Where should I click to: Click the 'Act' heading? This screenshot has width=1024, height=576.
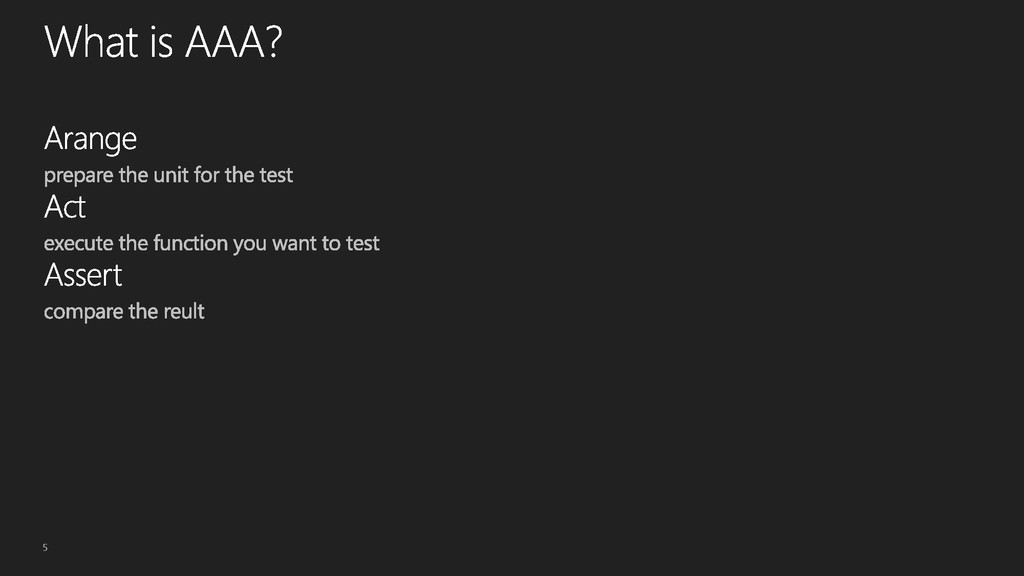65,207
